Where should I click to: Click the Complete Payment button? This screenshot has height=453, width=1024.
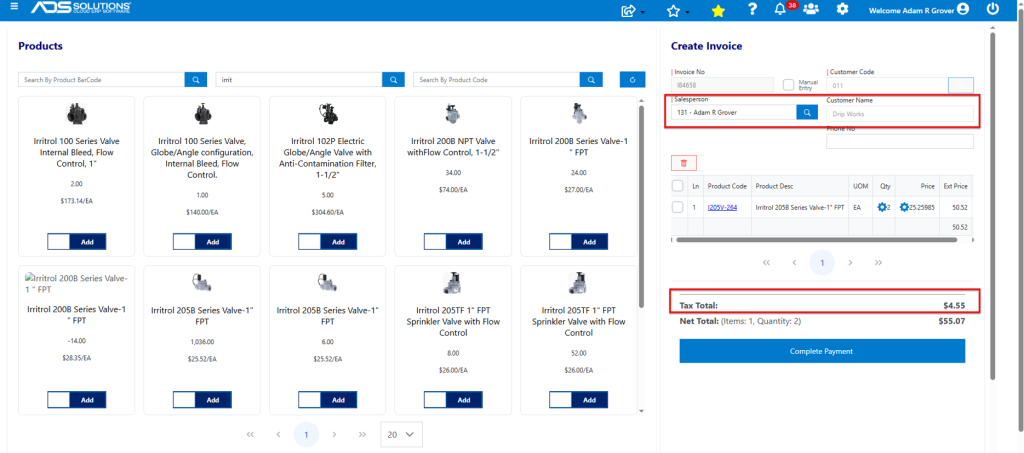pos(822,351)
